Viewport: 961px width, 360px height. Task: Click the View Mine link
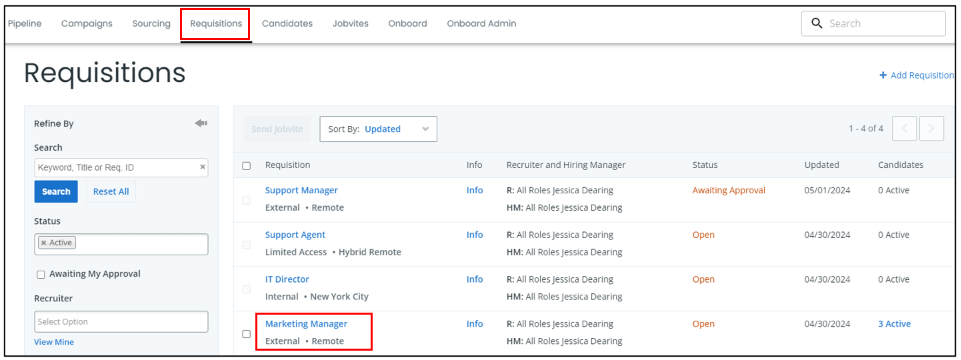tap(54, 342)
